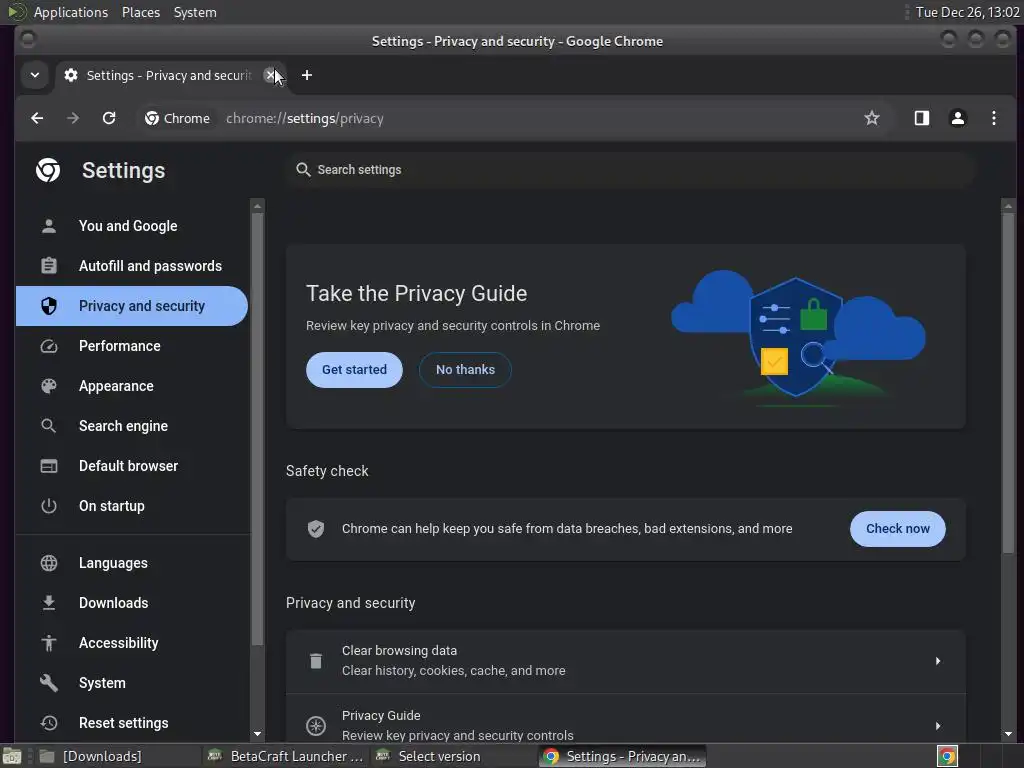
Task: Open the profile avatar menu
Action: 957,118
